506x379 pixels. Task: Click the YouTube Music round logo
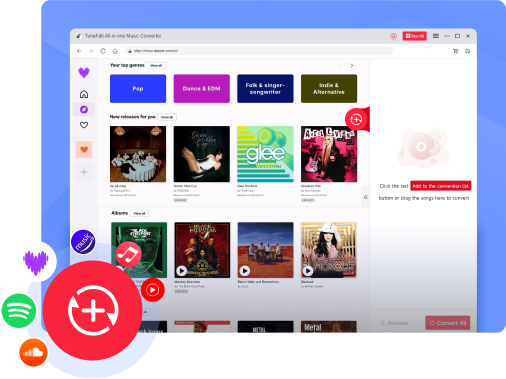click(153, 290)
